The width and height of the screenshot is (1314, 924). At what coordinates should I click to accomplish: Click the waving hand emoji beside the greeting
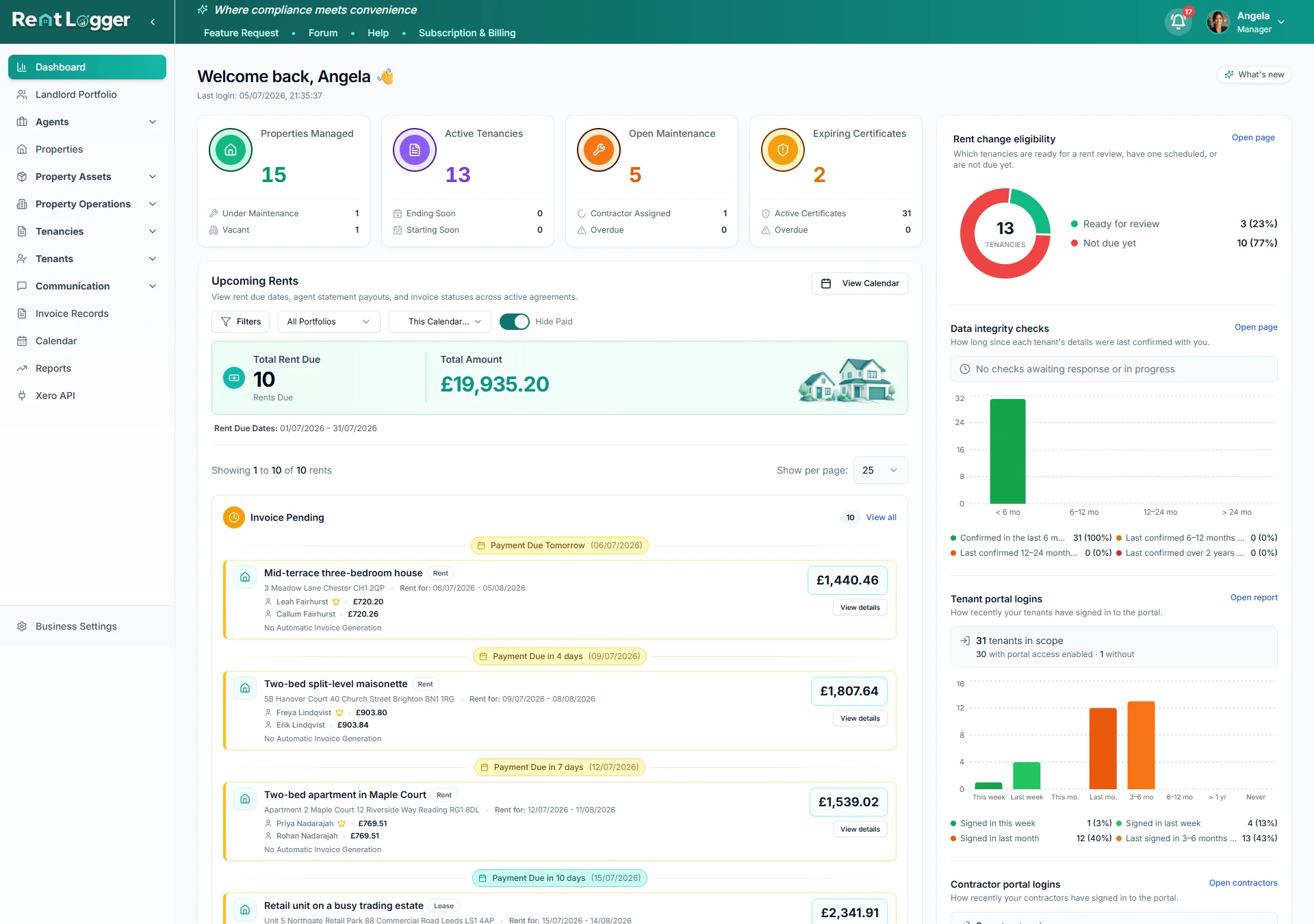point(385,76)
